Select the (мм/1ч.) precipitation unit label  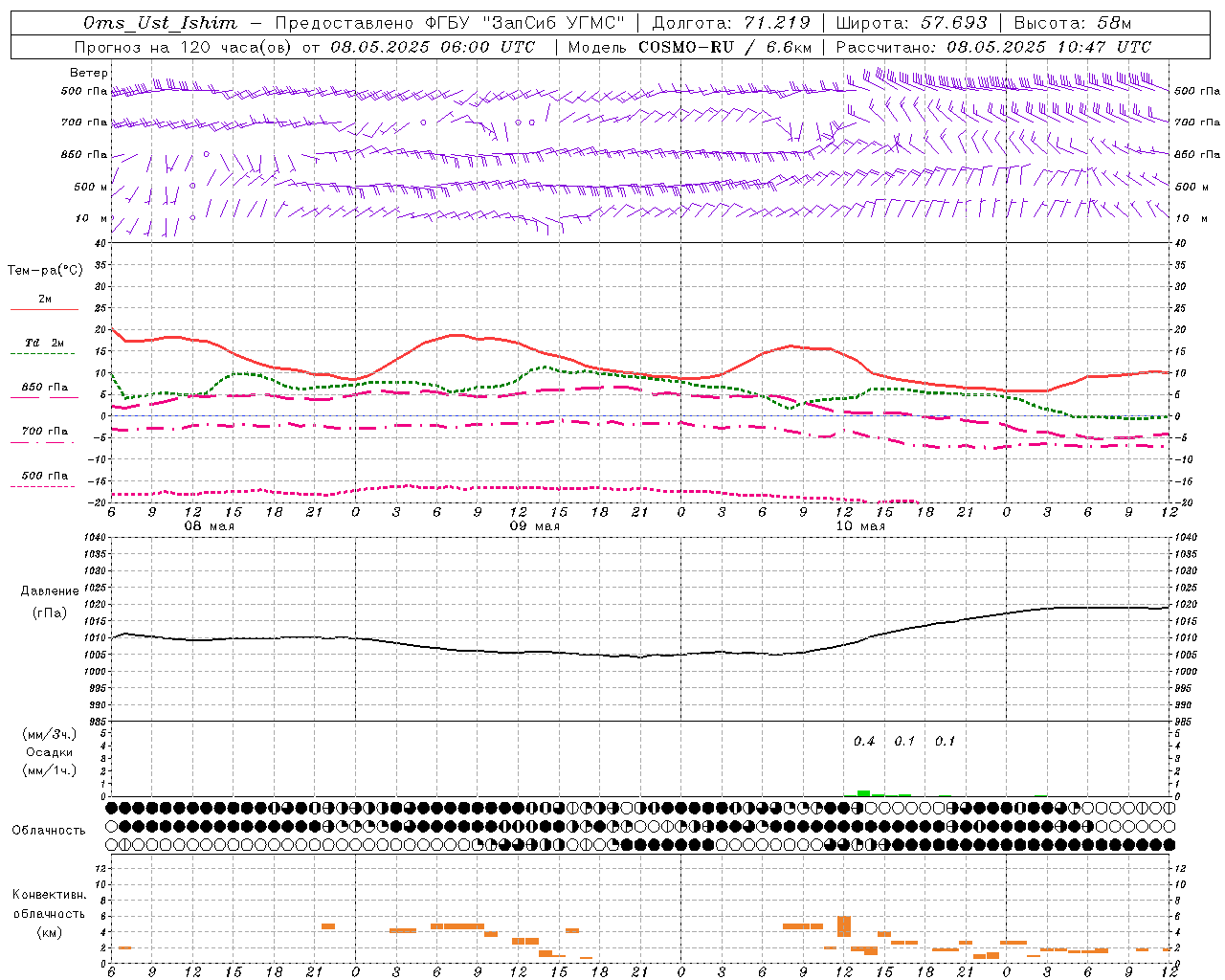pos(50,770)
